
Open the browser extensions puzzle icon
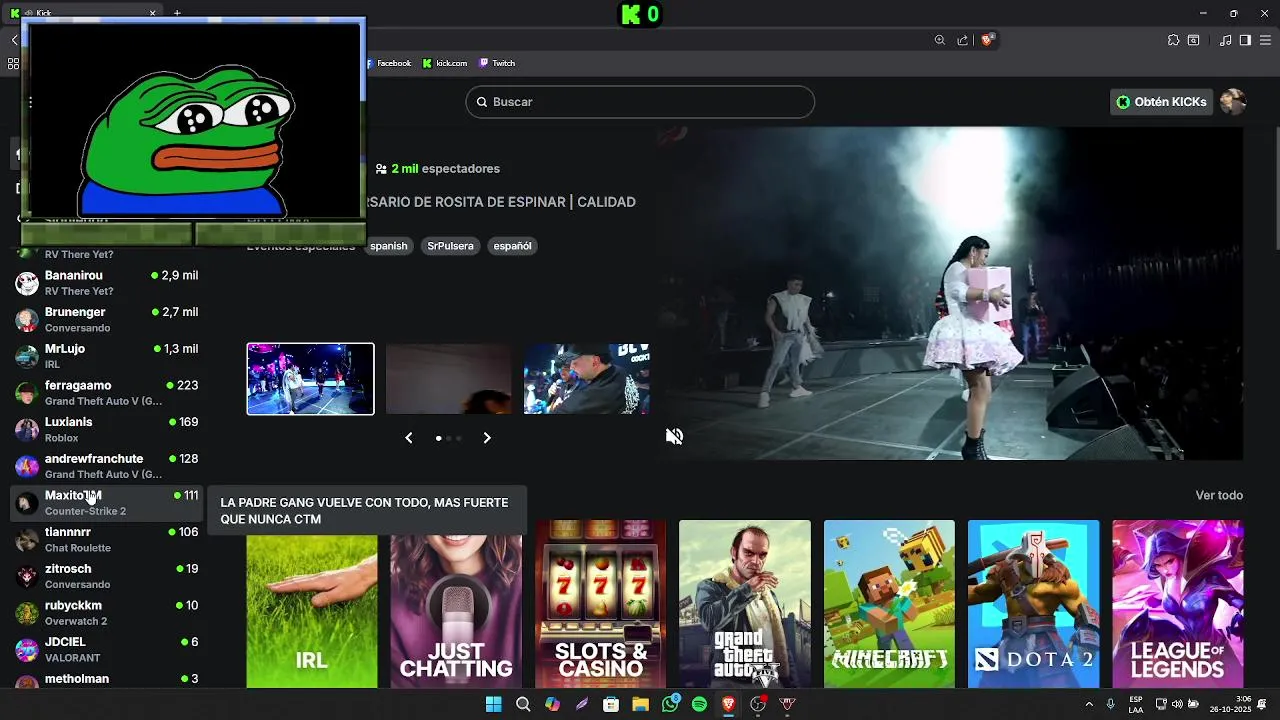click(x=1173, y=40)
